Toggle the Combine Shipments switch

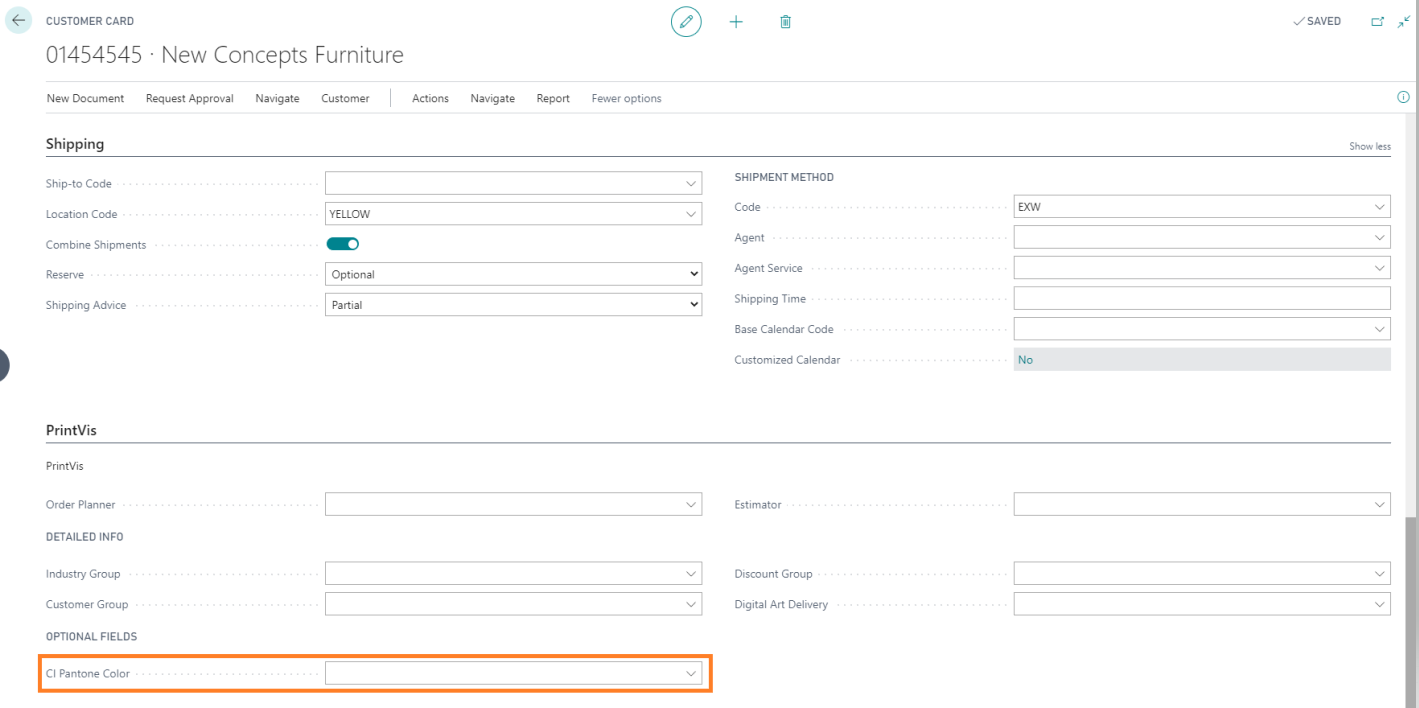[x=343, y=244]
